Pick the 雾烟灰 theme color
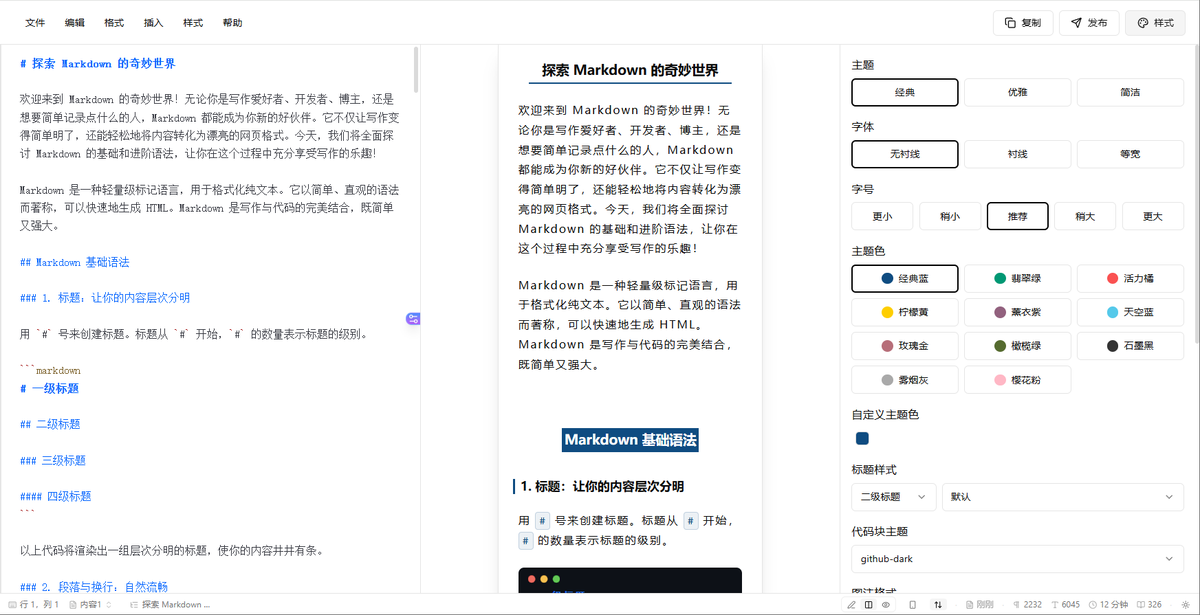The height and width of the screenshot is (615, 1200). click(x=905, y=380)
